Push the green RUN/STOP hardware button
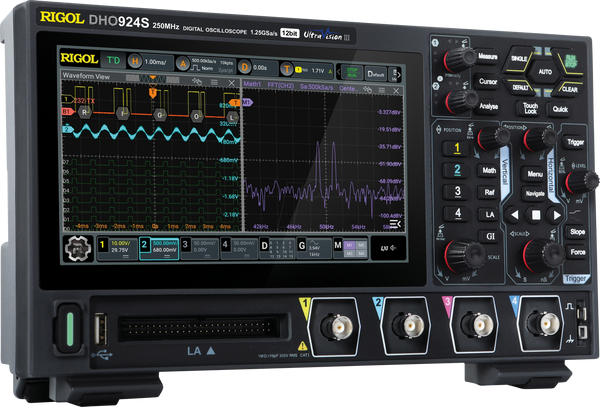Image resolution: width=600 pixels, height=407 pixels. (570, 62)
